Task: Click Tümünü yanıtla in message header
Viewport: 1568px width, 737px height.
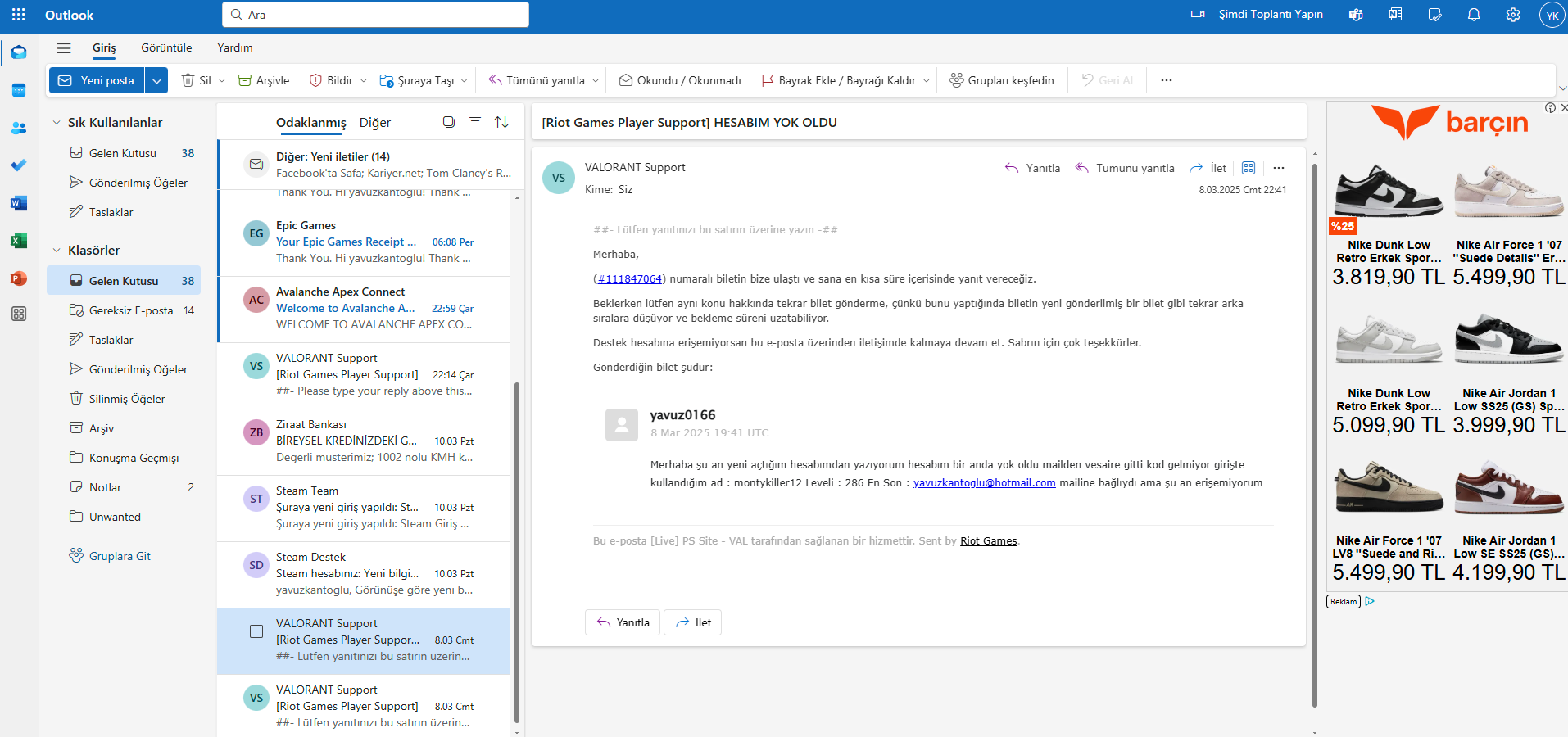Action: 1125,168
